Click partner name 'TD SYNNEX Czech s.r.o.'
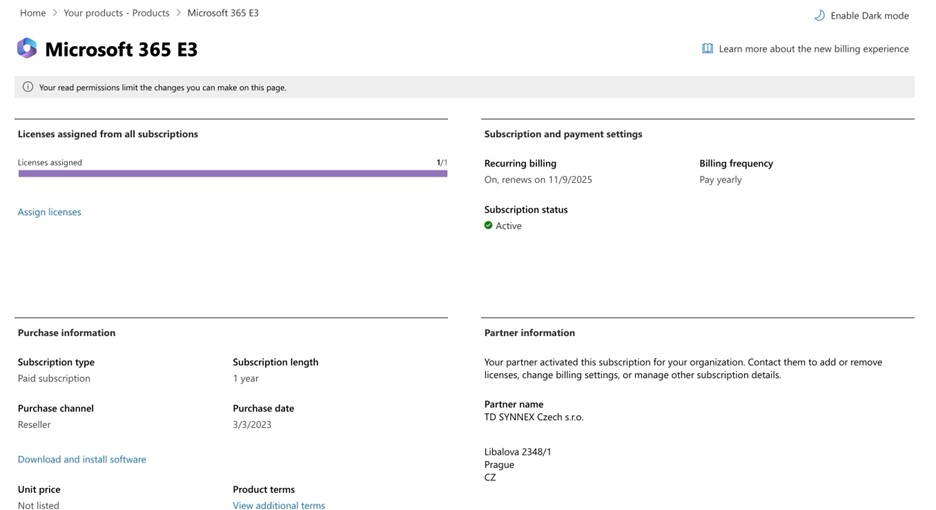 534,417
